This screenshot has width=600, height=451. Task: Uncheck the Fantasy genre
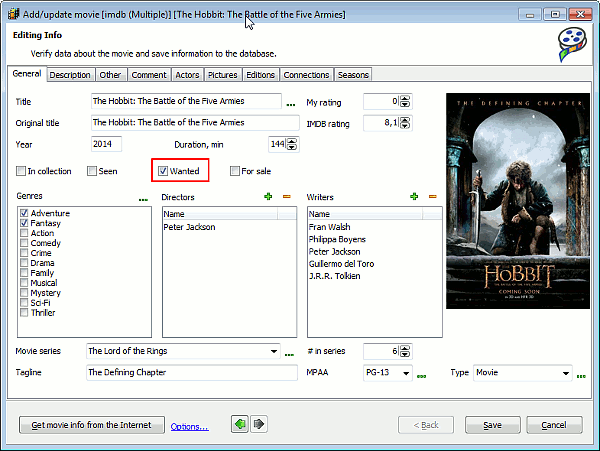click(x=24, y=223)
